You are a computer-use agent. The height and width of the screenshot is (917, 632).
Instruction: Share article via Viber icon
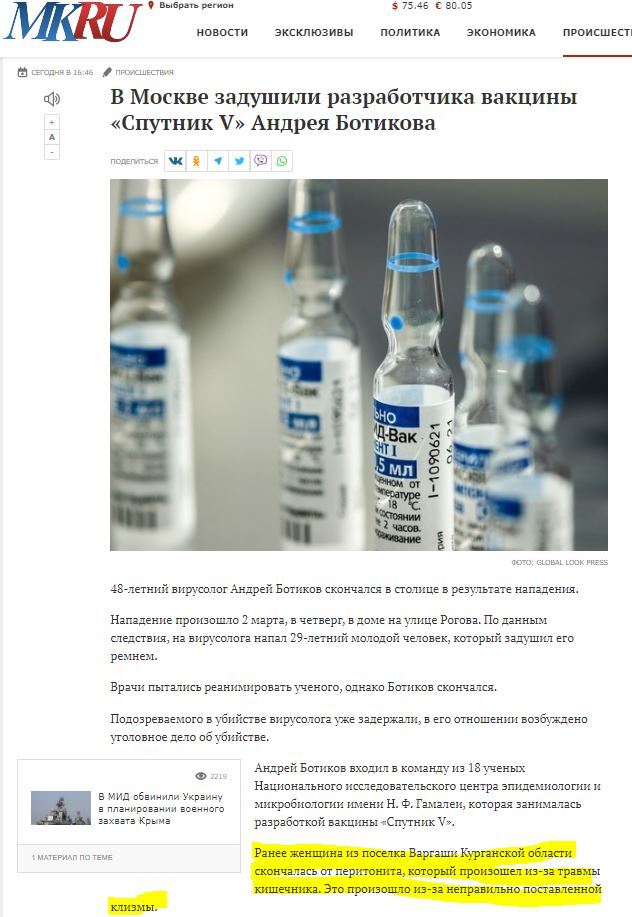click(x=261, y=161)
